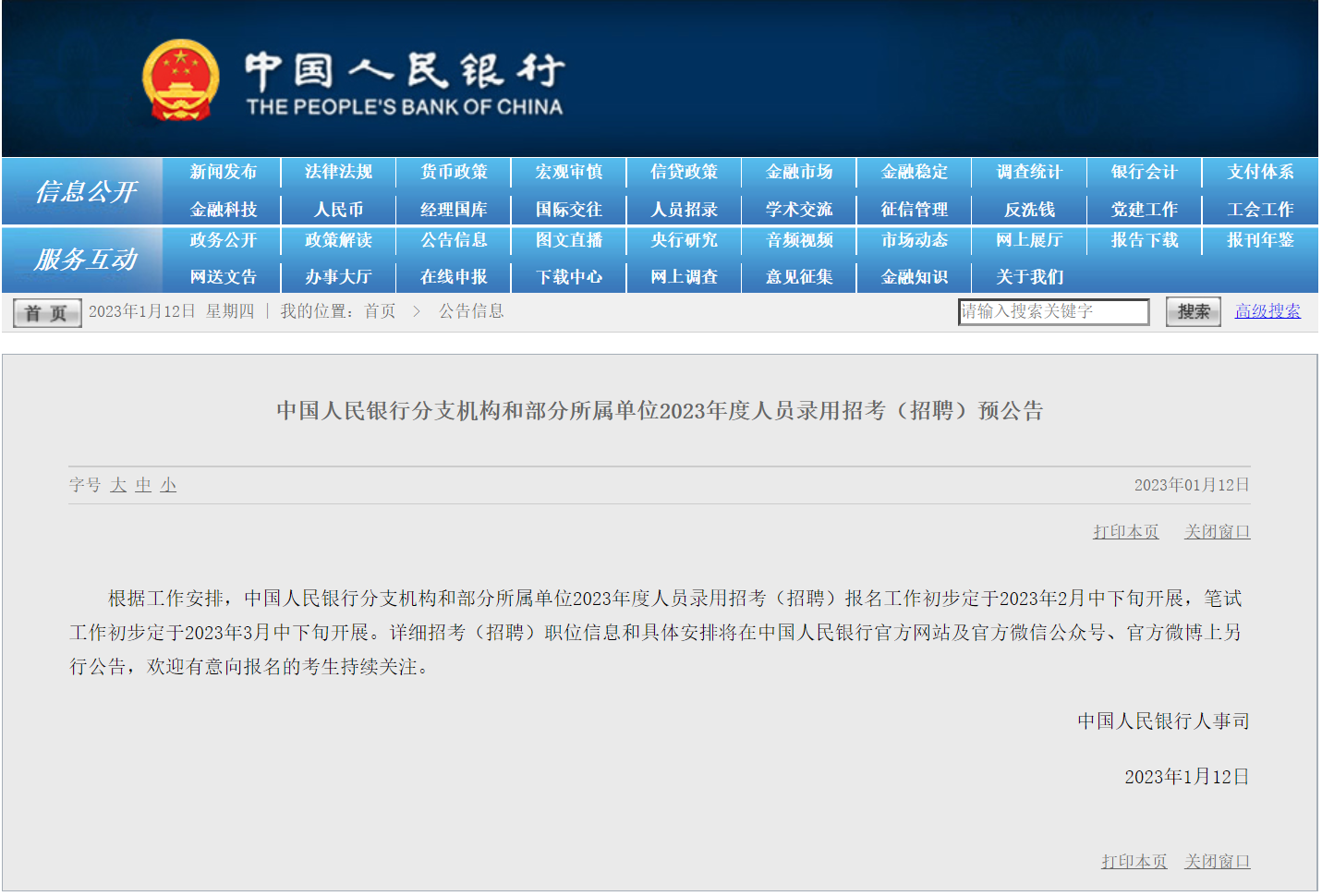Viewport: 1322px width, 896px height.
Task: Click the 信息公开 category header
Action: (85, 191)
